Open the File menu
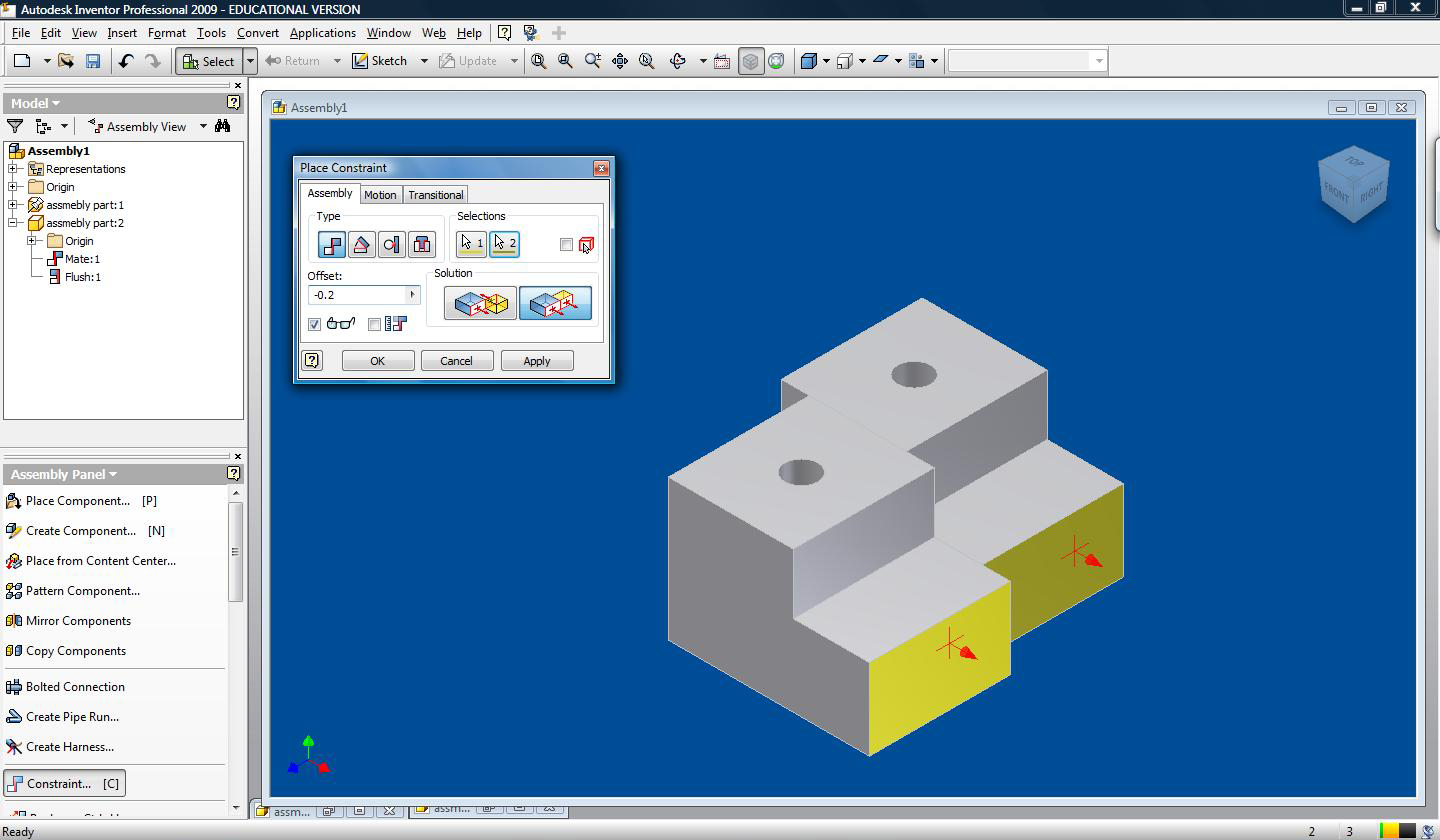The width and height of the screenshot is (1440, 840). point(21,33)
